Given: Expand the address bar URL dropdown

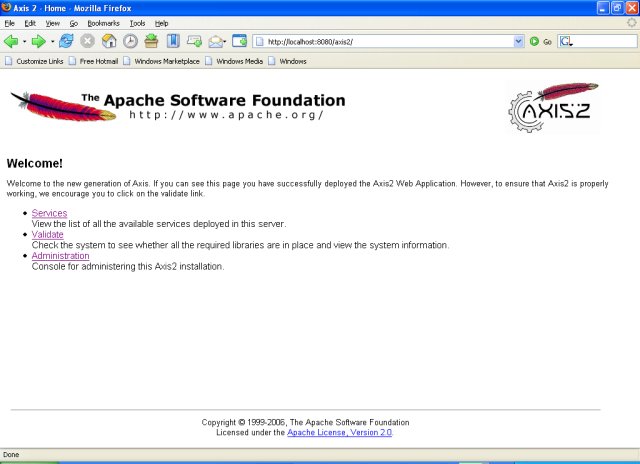Looking at the screenshot, I should (x=518, y=41).
